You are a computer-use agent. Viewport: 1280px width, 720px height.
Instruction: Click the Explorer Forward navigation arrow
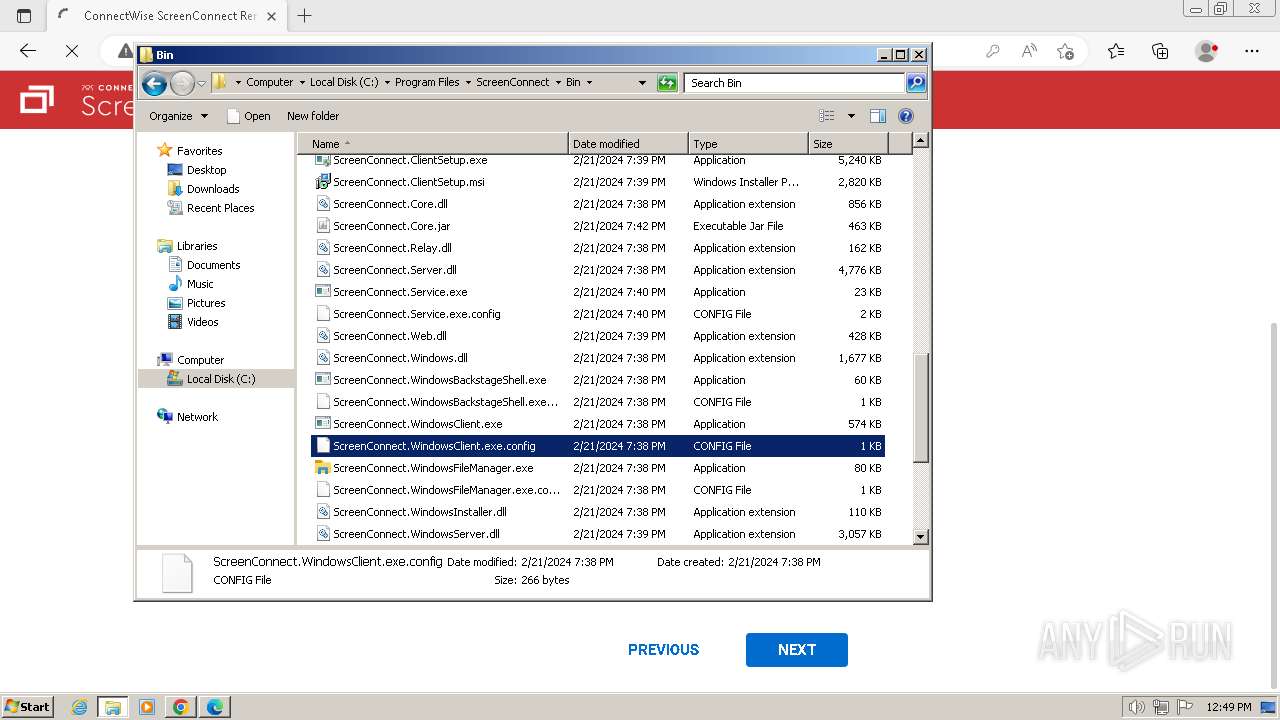tap(182, 83)
